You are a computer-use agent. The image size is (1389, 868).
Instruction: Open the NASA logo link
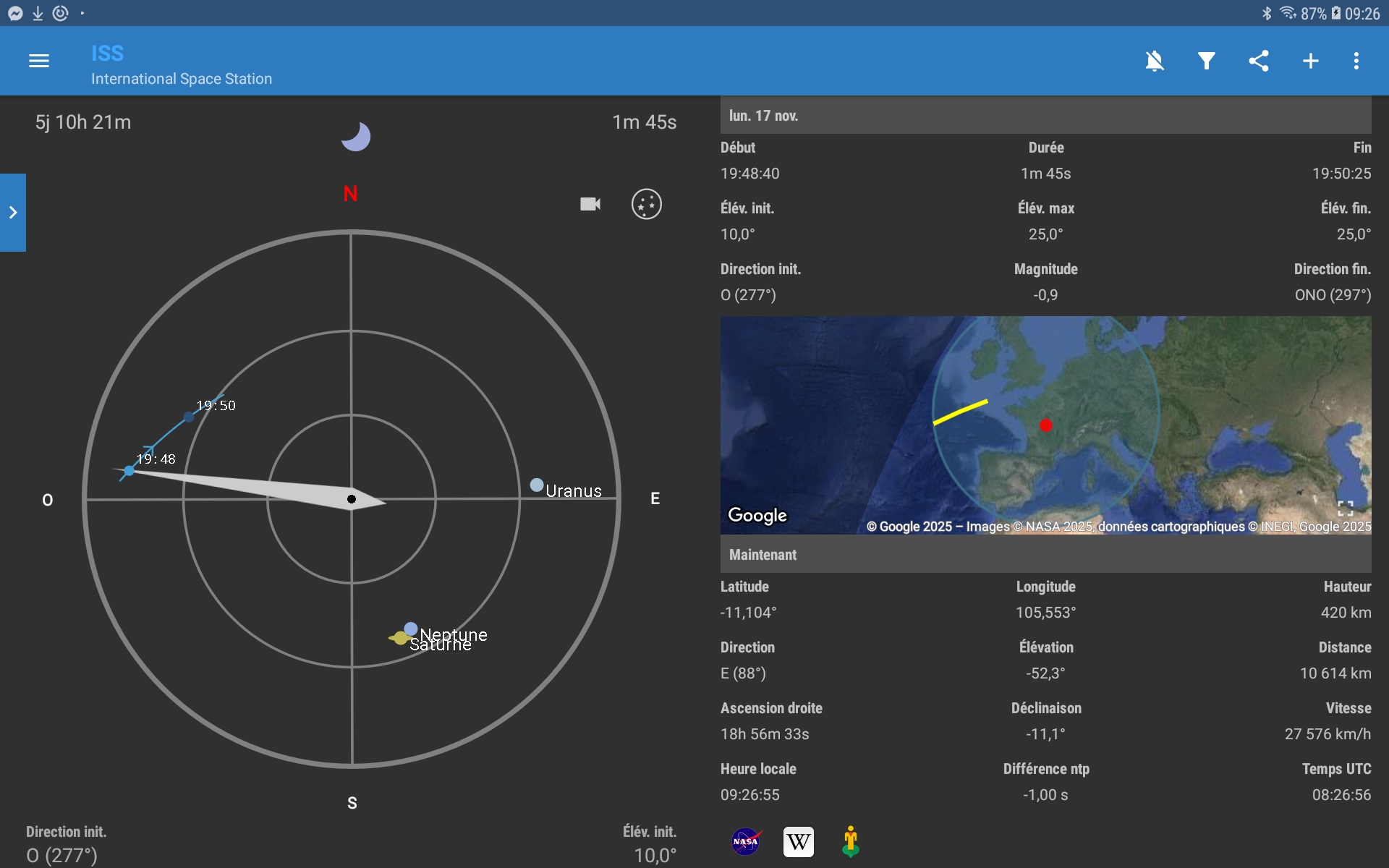pos(746,841)
